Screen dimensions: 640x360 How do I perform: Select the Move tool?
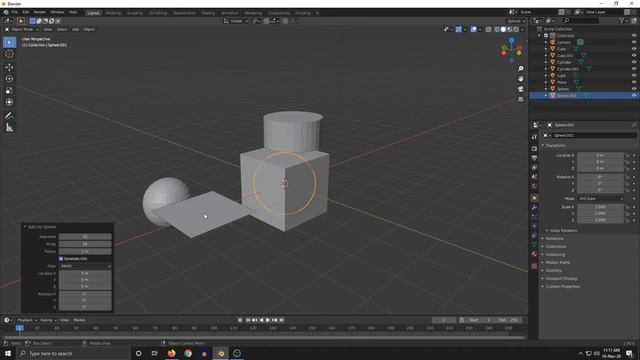(x=9, y=67)
